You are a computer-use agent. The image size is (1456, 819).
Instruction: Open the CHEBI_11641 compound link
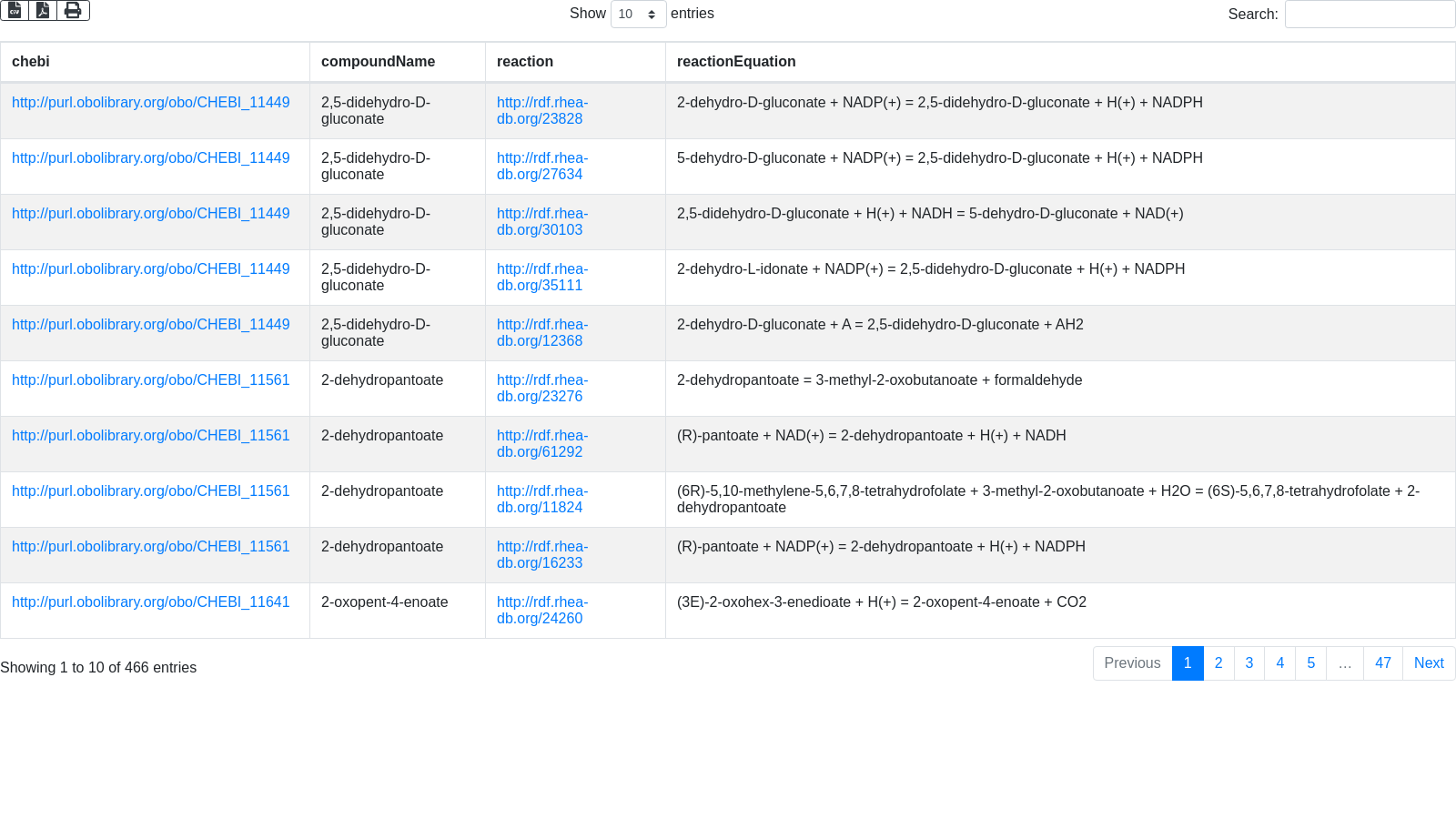coord(150,602)
